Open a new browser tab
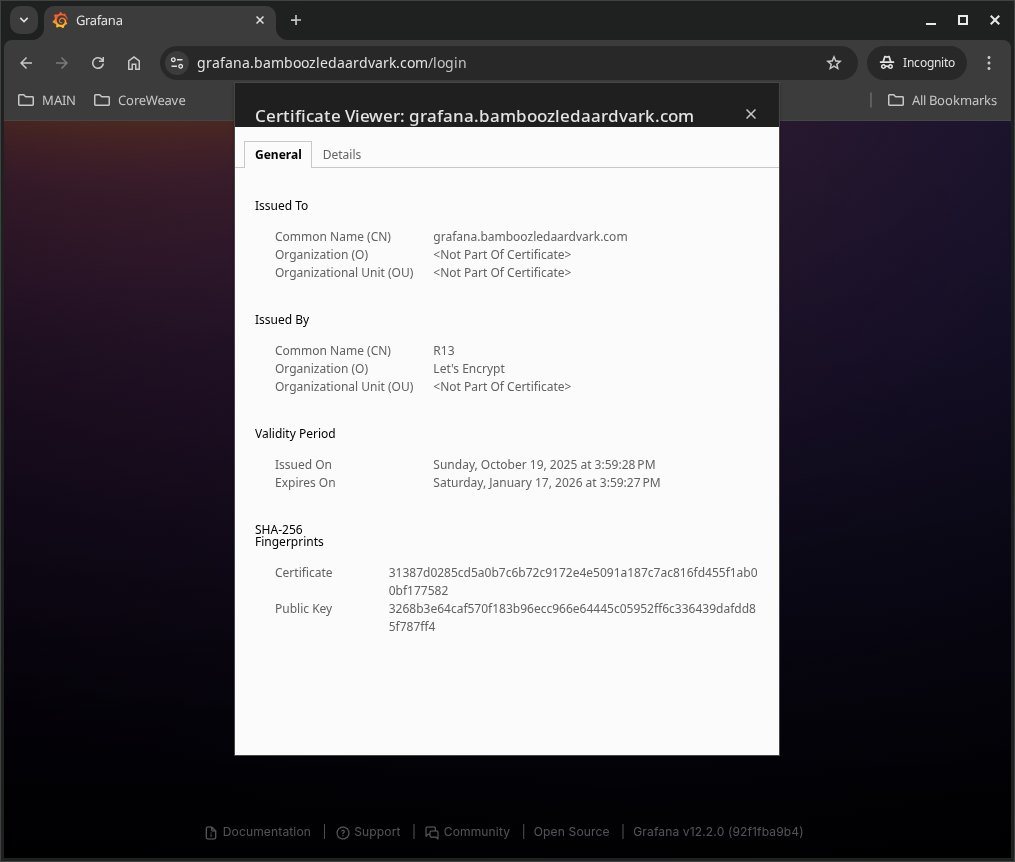This screenshot has height=862, width=1015. point(296,20)
